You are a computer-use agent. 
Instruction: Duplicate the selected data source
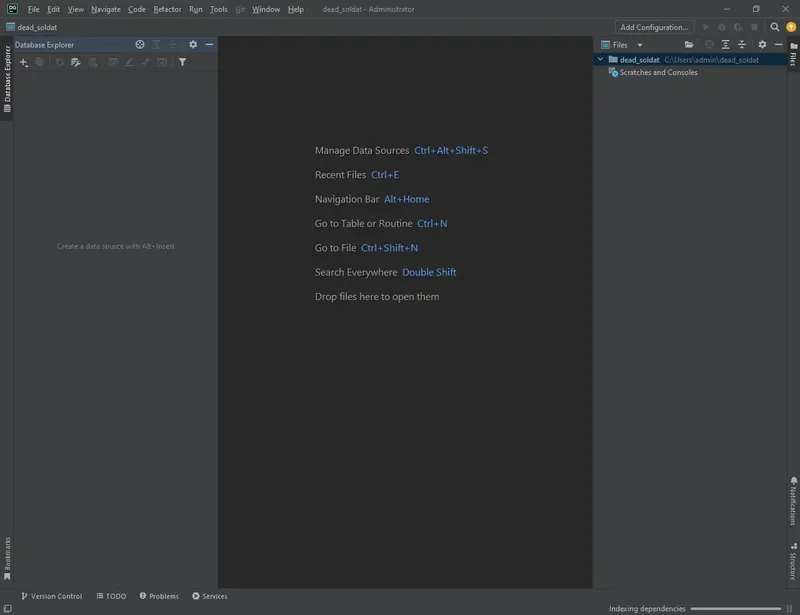[39, 61]
